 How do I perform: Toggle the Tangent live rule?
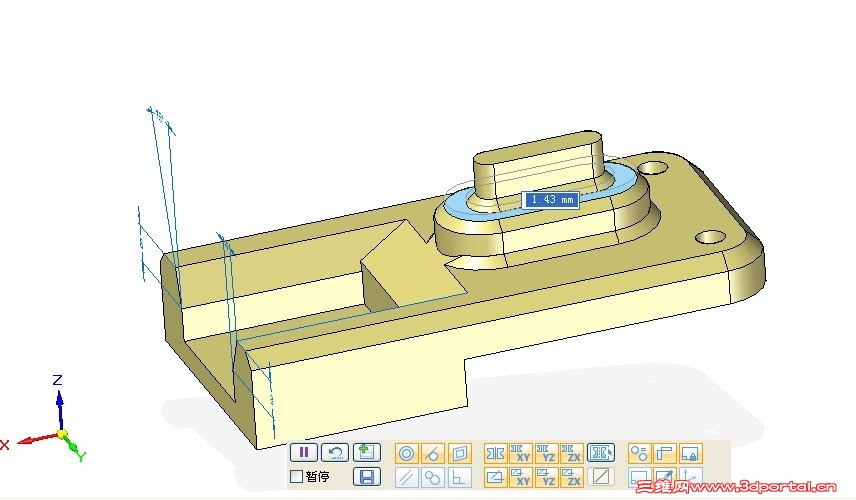tap(433, 453)
